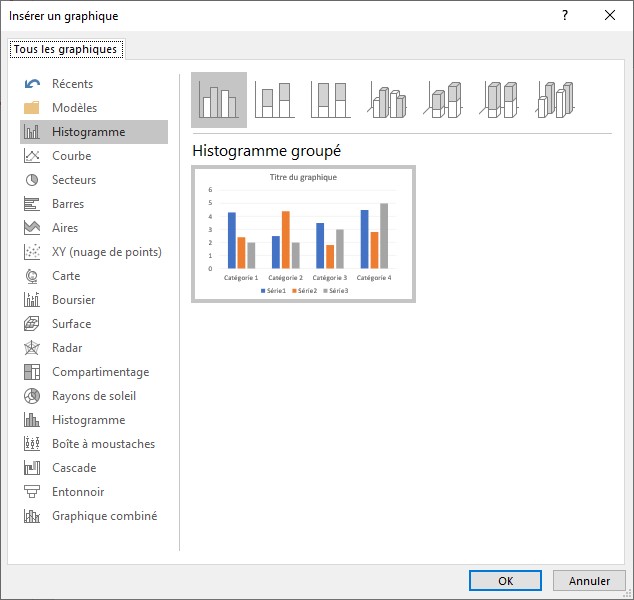Choose the 3D 100% stacked column subtype icon

[501, 100]
